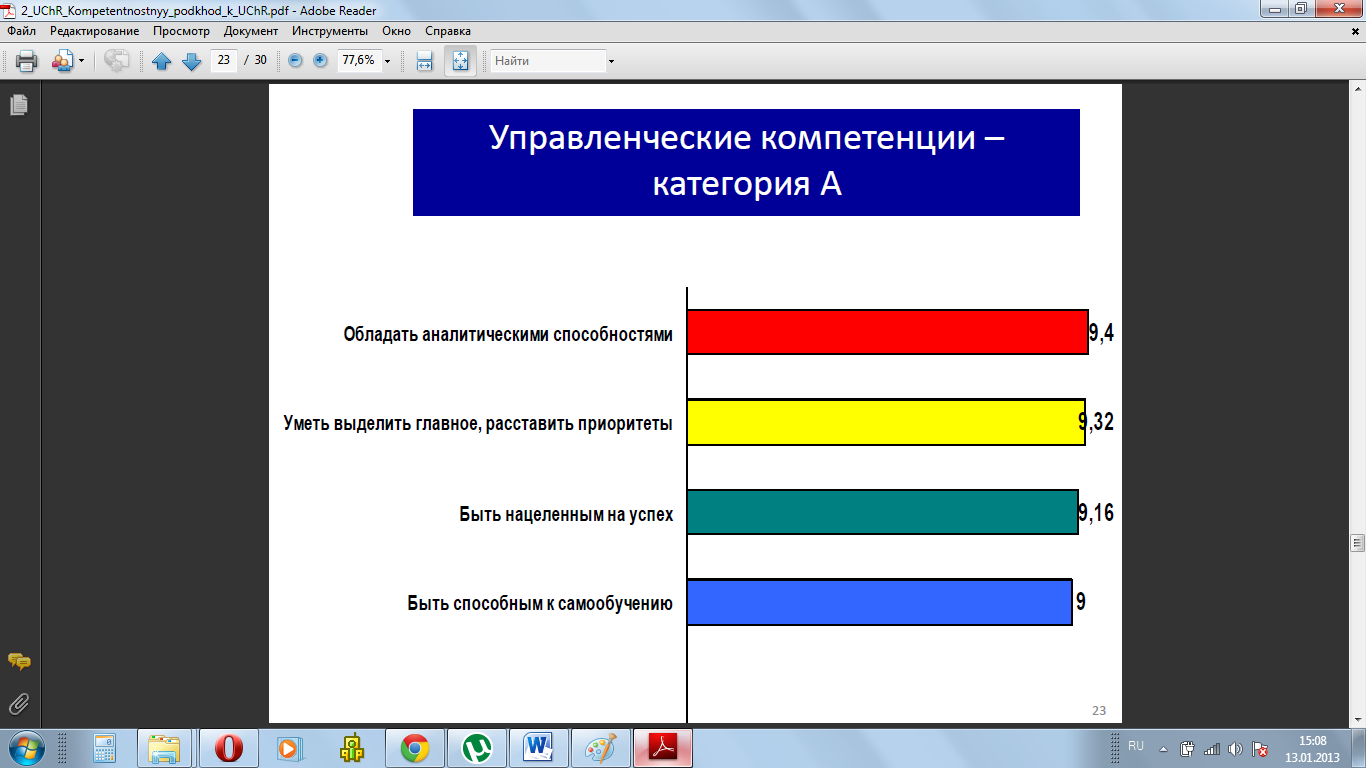Zoom out with the minus button
Image resolution: width=1366 pixels, height=768 pixels.
(295, 61)
